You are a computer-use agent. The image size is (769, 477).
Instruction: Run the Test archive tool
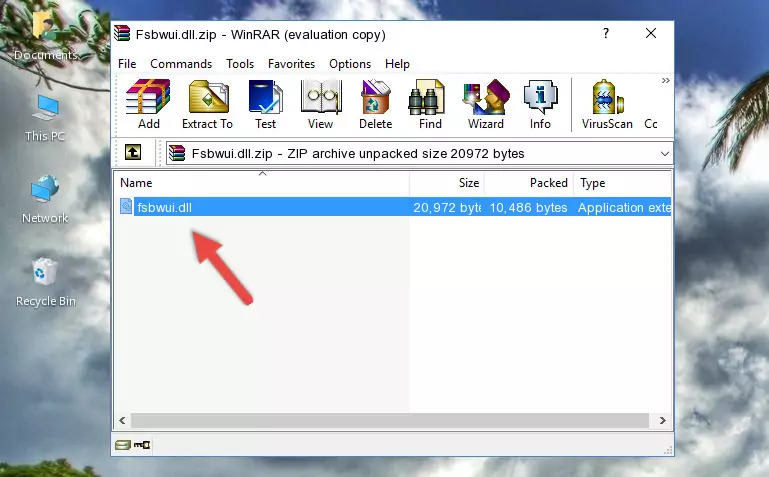[265, 104]
